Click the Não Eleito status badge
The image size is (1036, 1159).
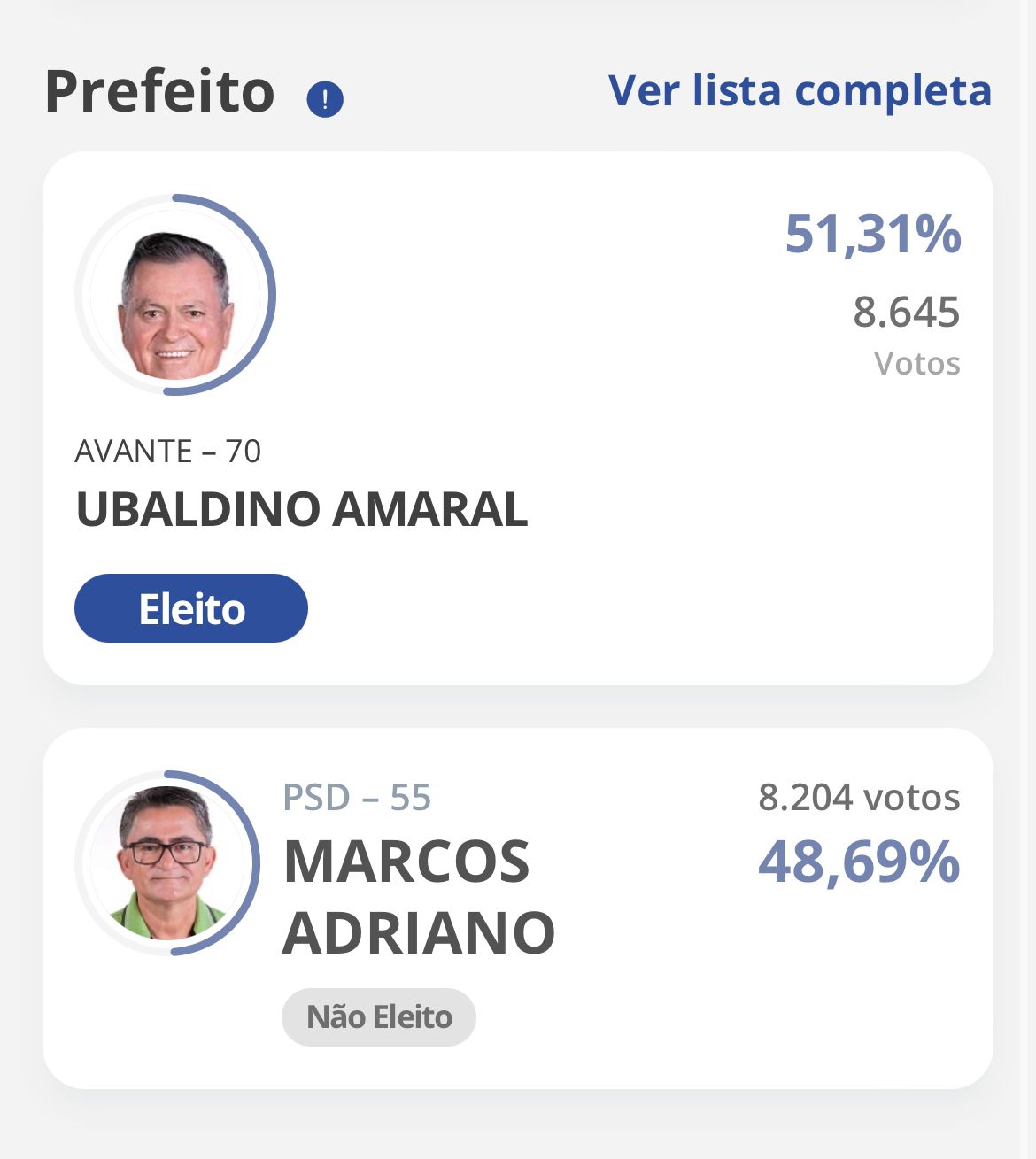click(x=379, y=1017)
